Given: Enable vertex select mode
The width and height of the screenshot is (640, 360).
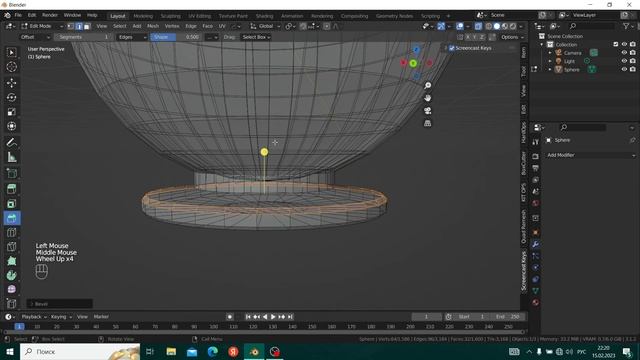Looking at the screenshot, I should (x=71, y=26).
